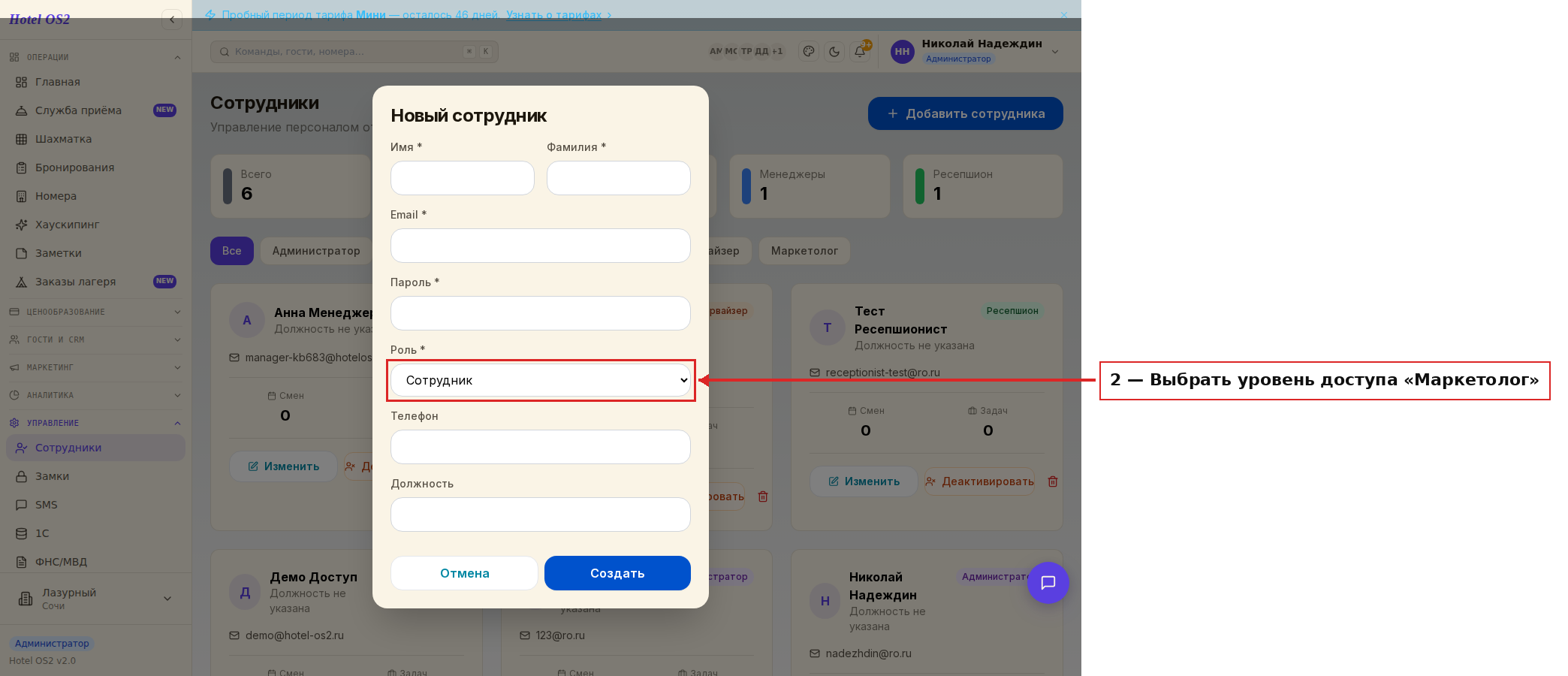Focus the Имя input field

click(463, 178)
